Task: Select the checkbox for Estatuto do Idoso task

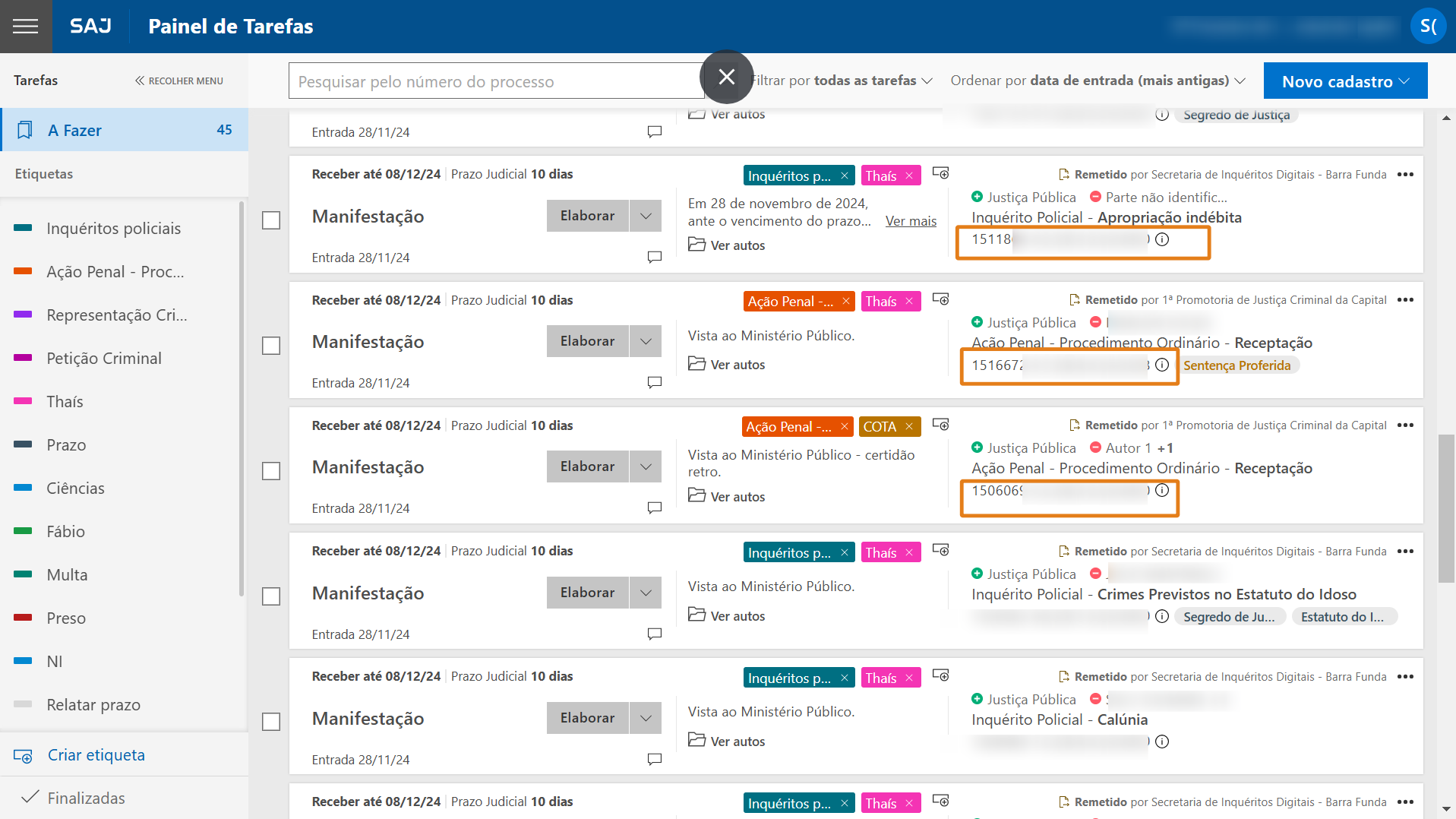Action: (271, 596)
